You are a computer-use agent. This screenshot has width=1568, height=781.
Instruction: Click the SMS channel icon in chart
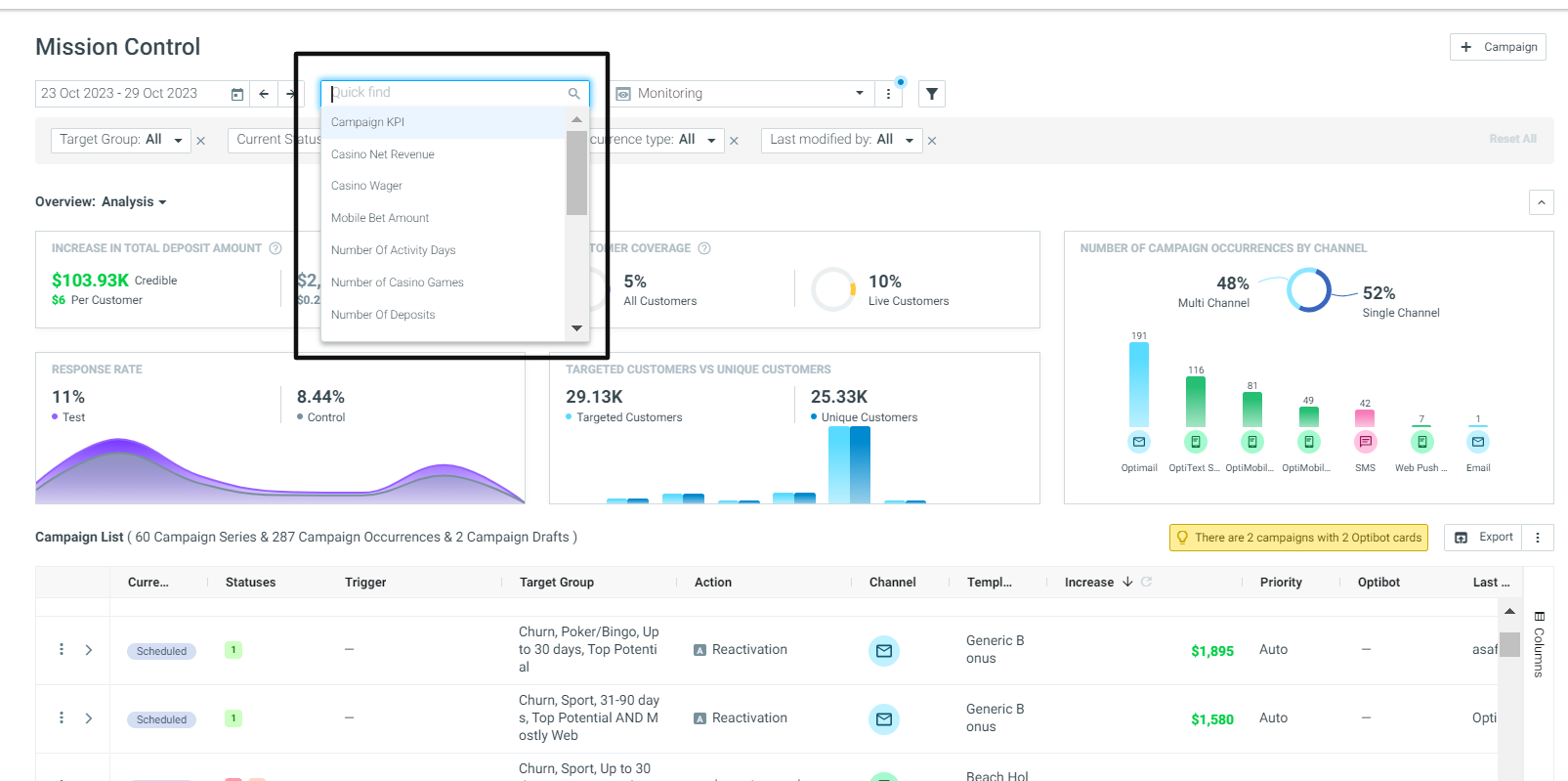click(x=1366, y=442)
